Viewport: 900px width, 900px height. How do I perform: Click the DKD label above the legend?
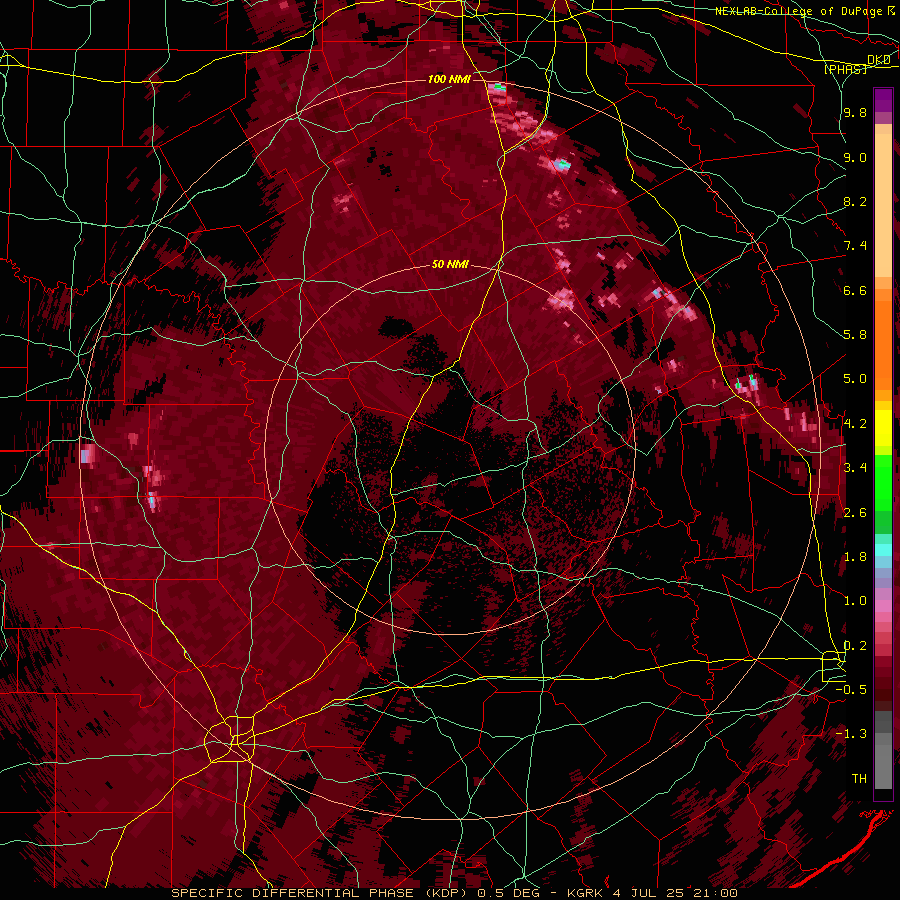click(879, 59)
